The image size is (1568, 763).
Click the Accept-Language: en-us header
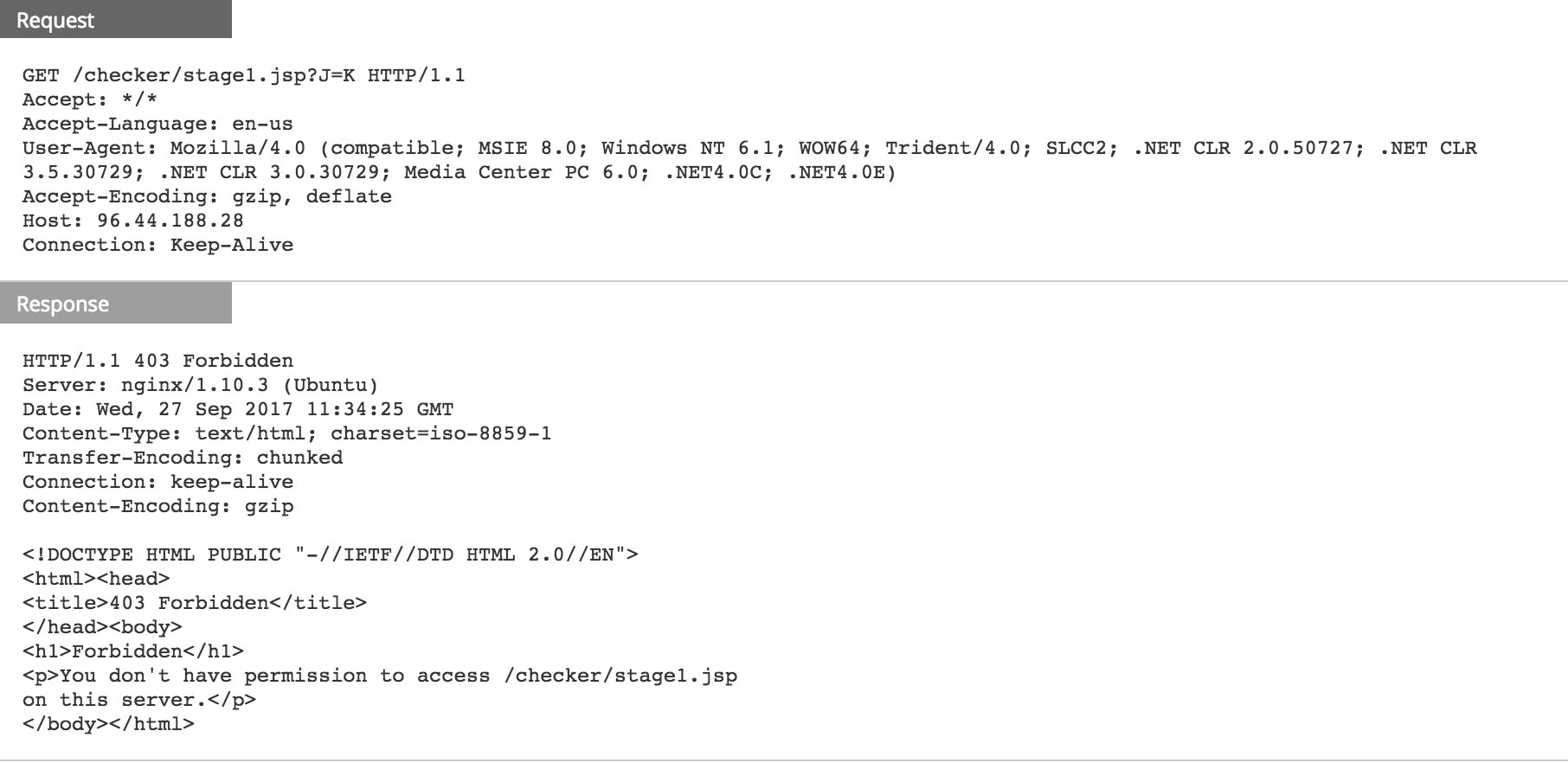coord(157,125)
